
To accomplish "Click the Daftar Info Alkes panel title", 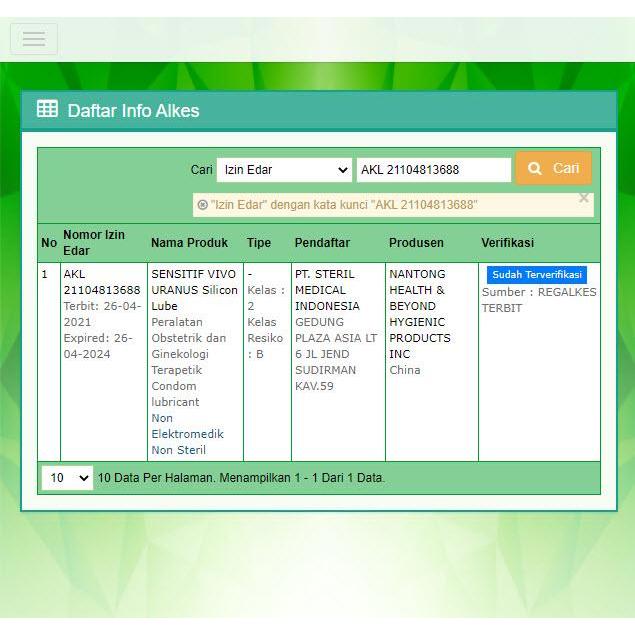I will (x=133, y=110).
